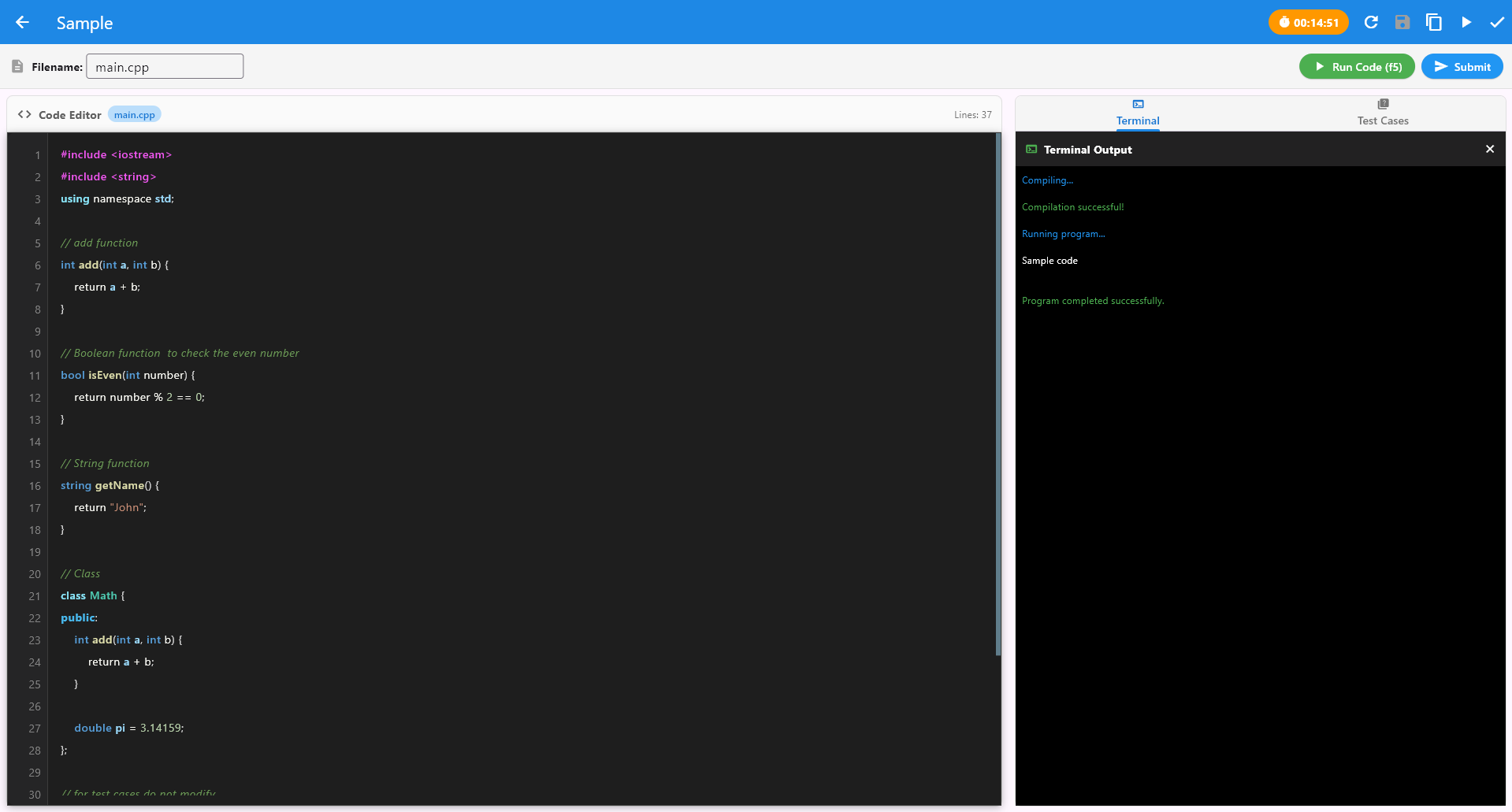Select the Terminal tab
This screenshot has height=812, width=1512.
(x=1138, y=113)
